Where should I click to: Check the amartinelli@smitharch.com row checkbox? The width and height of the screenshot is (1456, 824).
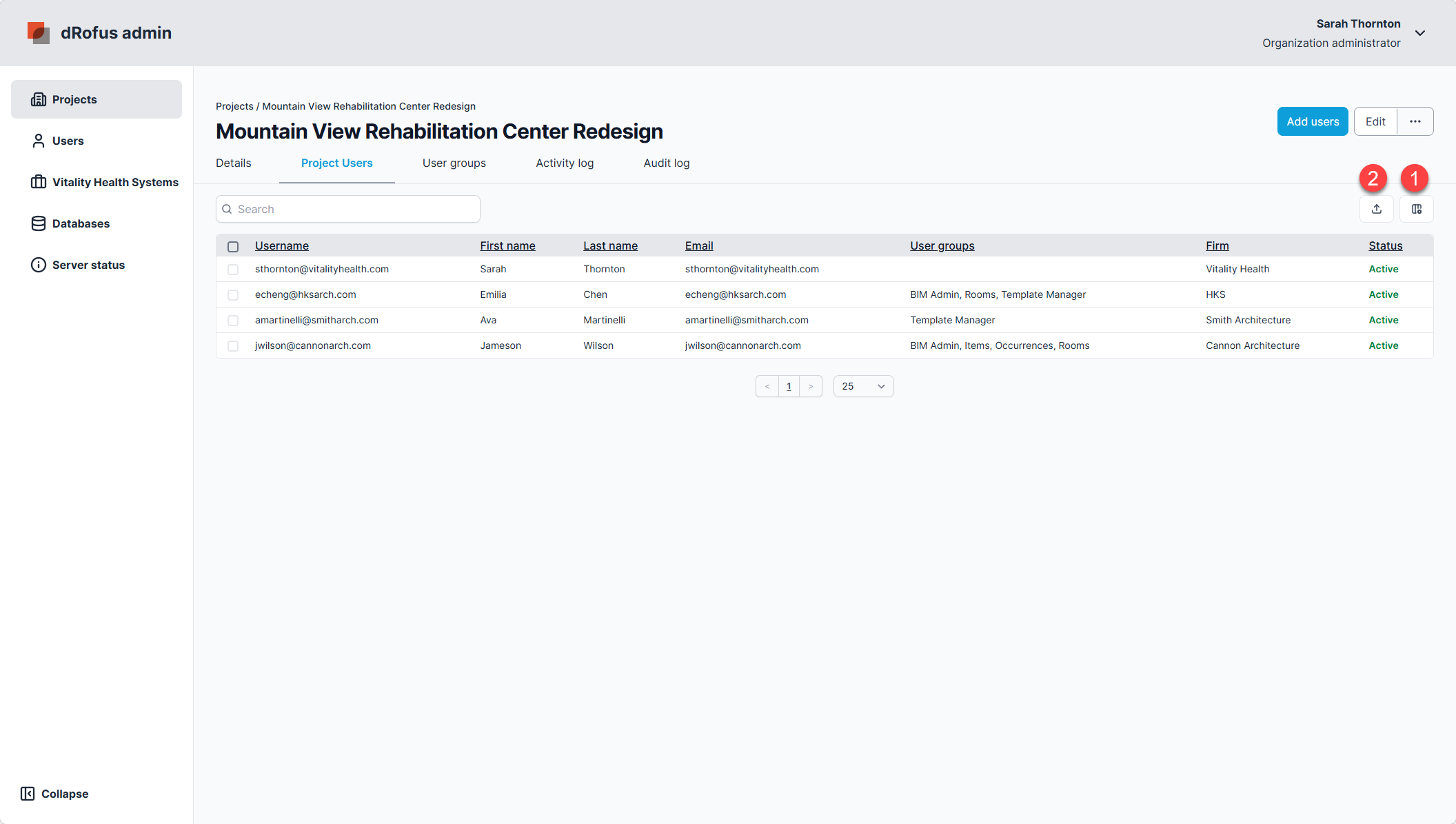click(x=233, y=321)
